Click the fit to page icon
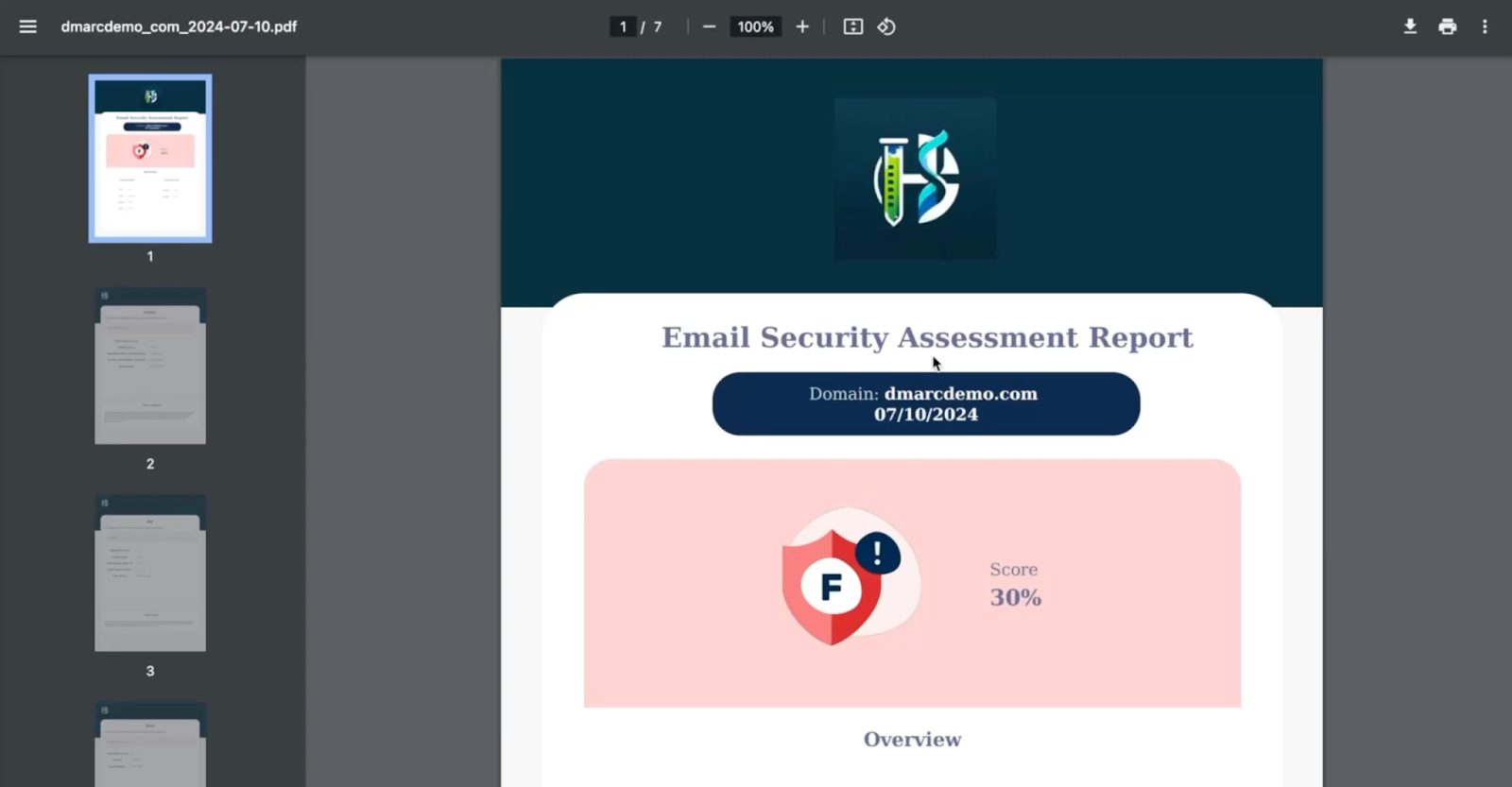The height and width of the screenshot is (787, 1512). click(852, 26)
